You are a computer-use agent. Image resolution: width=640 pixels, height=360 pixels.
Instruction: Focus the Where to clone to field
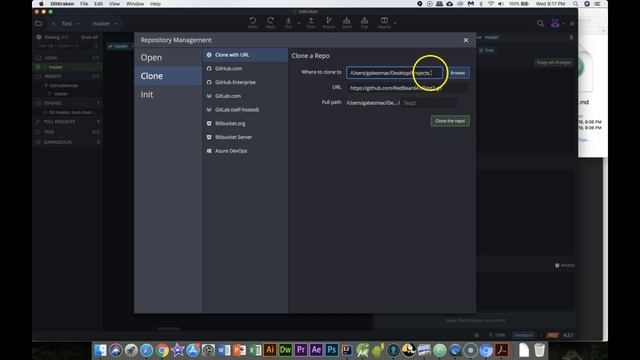394,73
